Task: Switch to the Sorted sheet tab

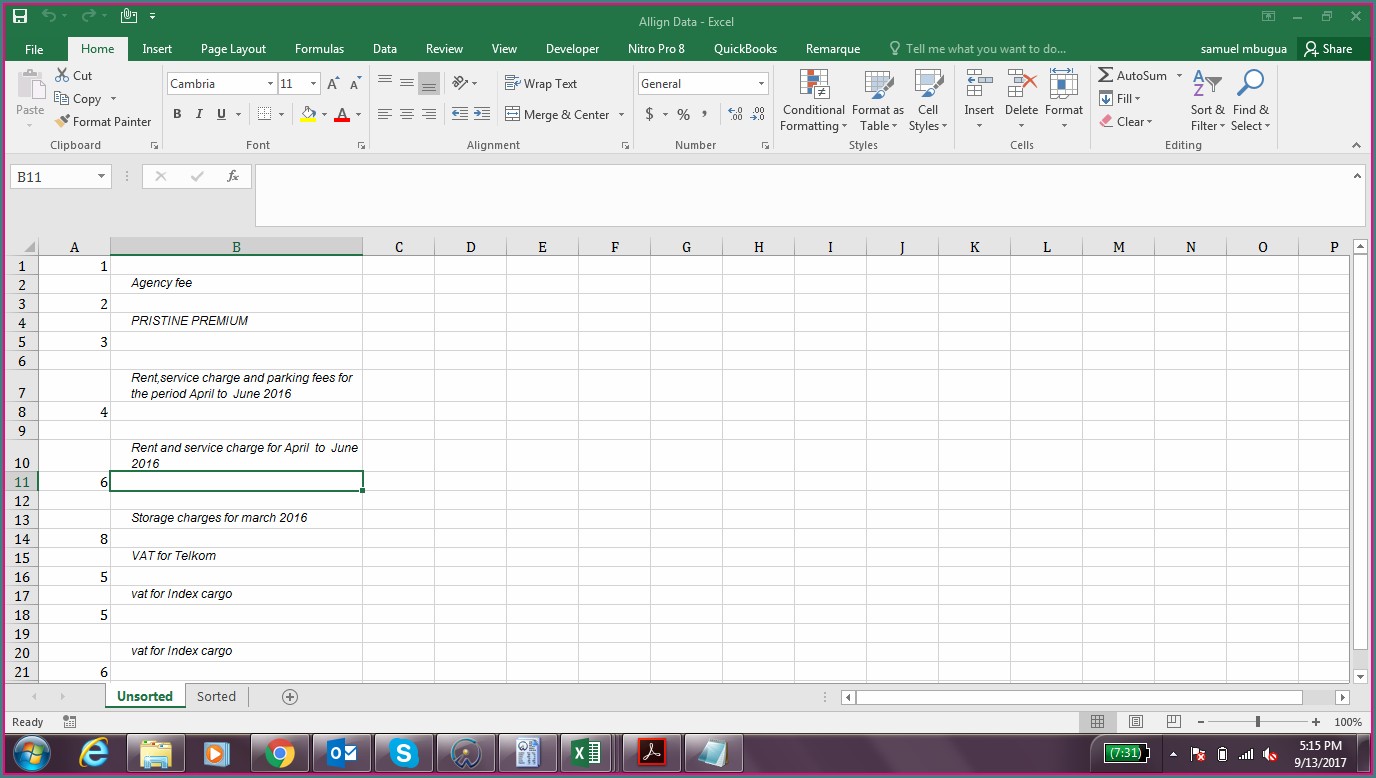Action: pos(216,697)
